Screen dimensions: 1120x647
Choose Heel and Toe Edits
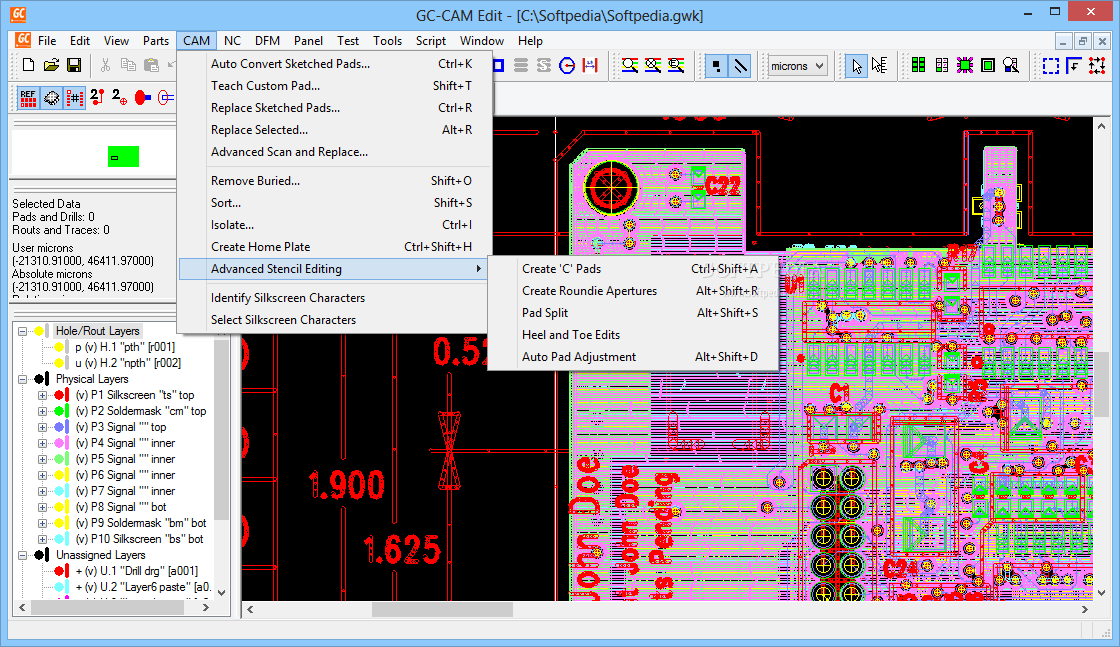633,335
